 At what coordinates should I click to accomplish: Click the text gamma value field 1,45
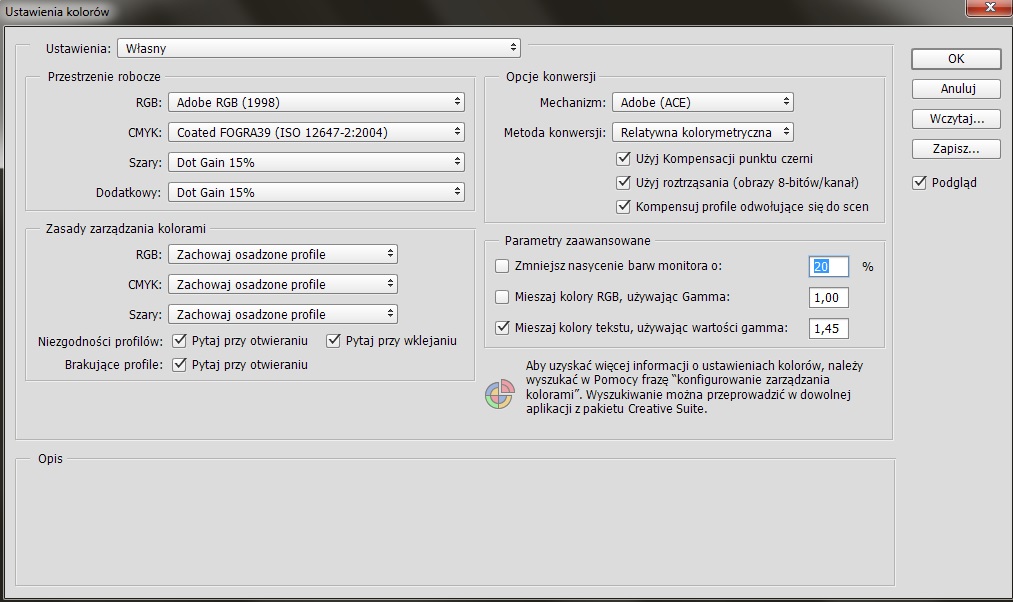828,327
